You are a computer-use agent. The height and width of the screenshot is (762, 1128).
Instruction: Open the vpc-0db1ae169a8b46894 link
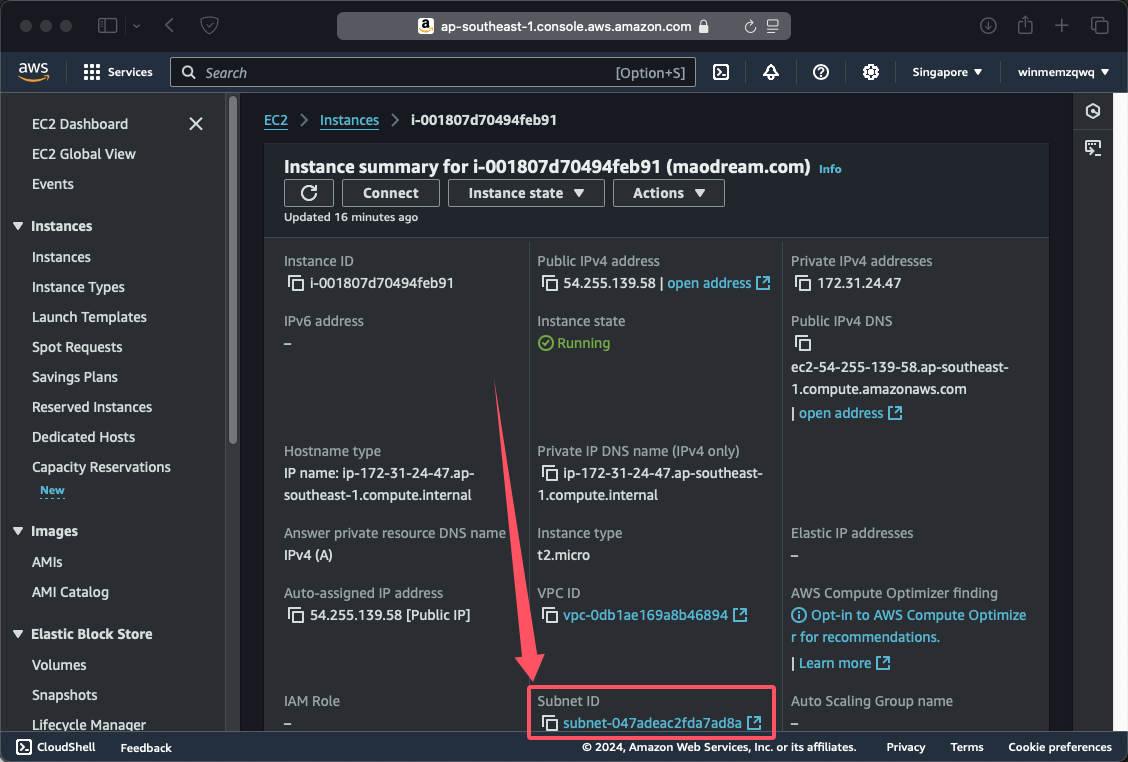pyautogui.click(x=645, y=615)
